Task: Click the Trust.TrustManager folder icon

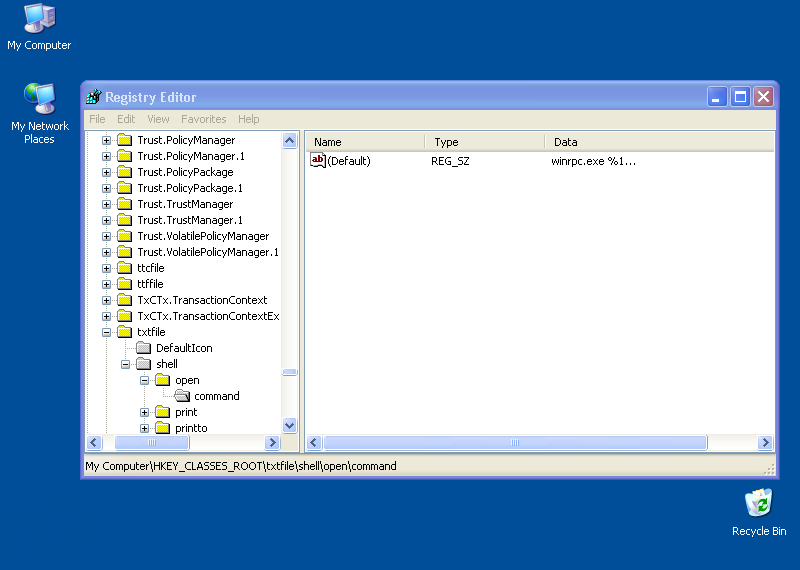Action: [x=124, y=204]
